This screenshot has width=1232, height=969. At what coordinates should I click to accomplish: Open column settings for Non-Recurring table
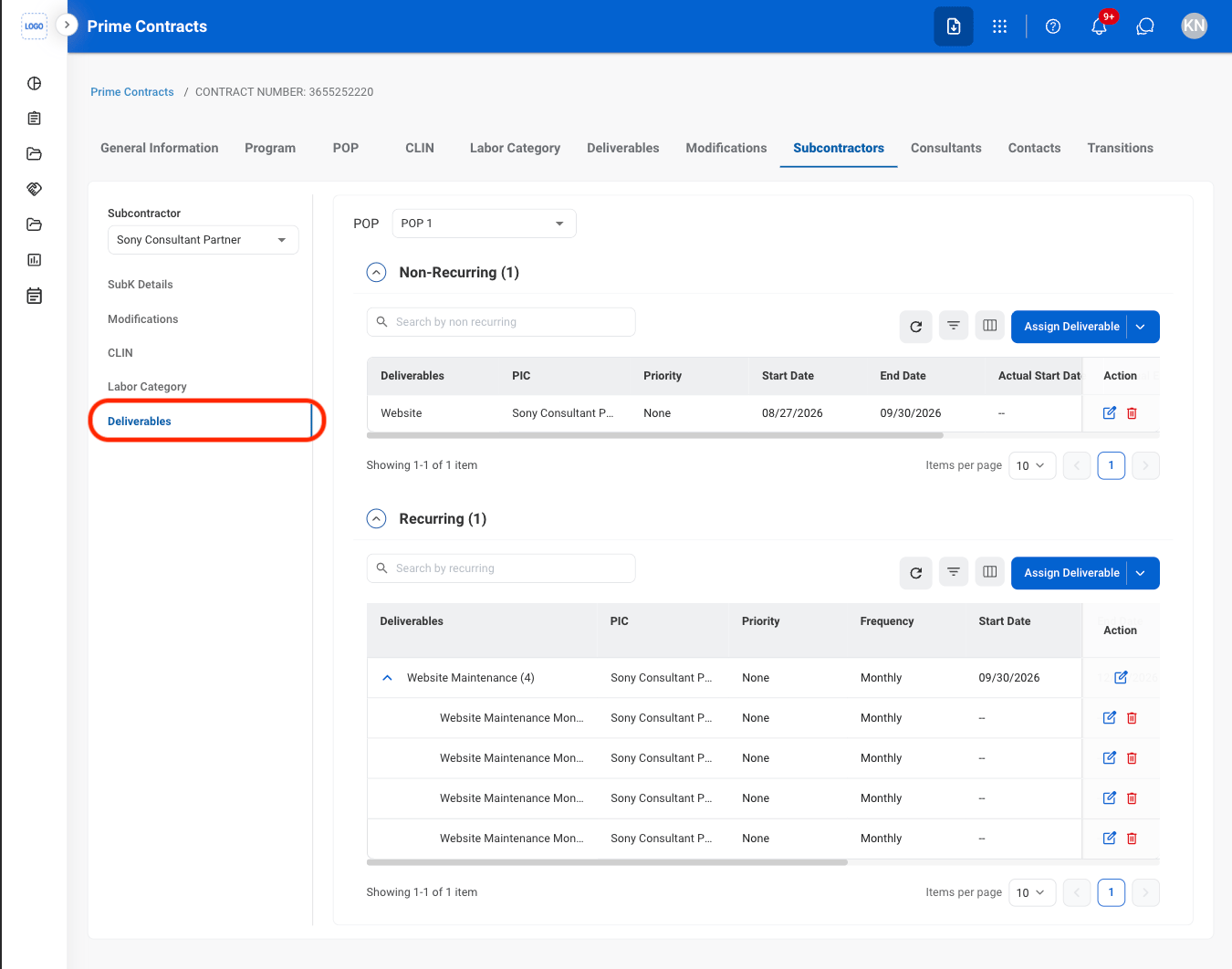[x=990, y=326]
